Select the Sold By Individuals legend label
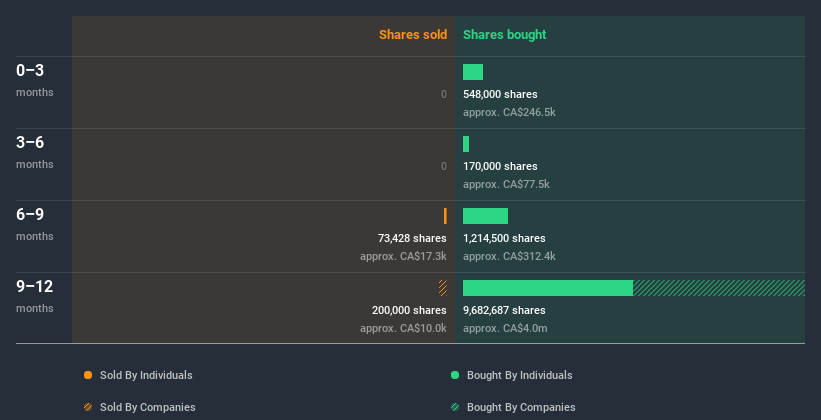 tap(146, 375)
